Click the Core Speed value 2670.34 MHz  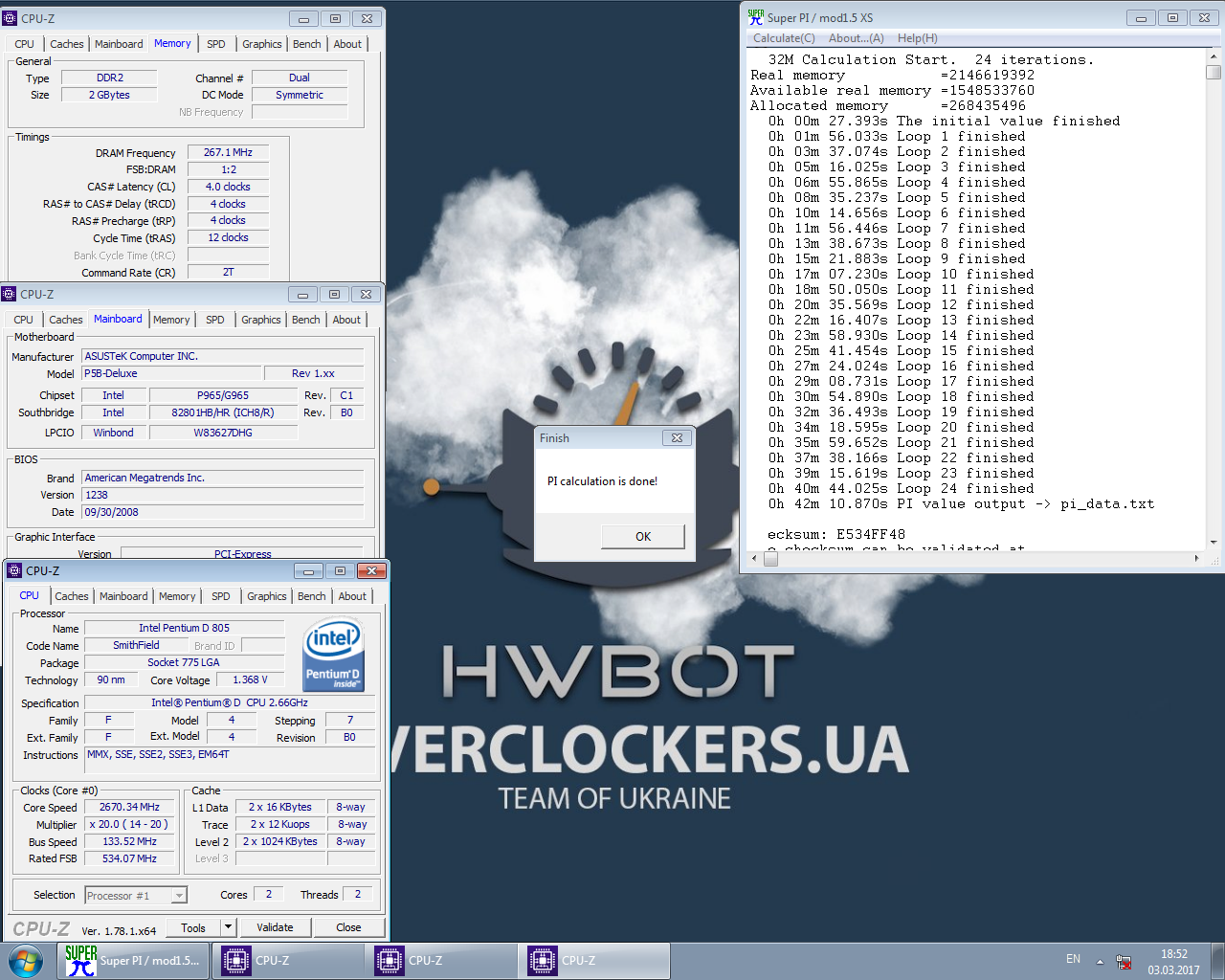tap(129, 807)
